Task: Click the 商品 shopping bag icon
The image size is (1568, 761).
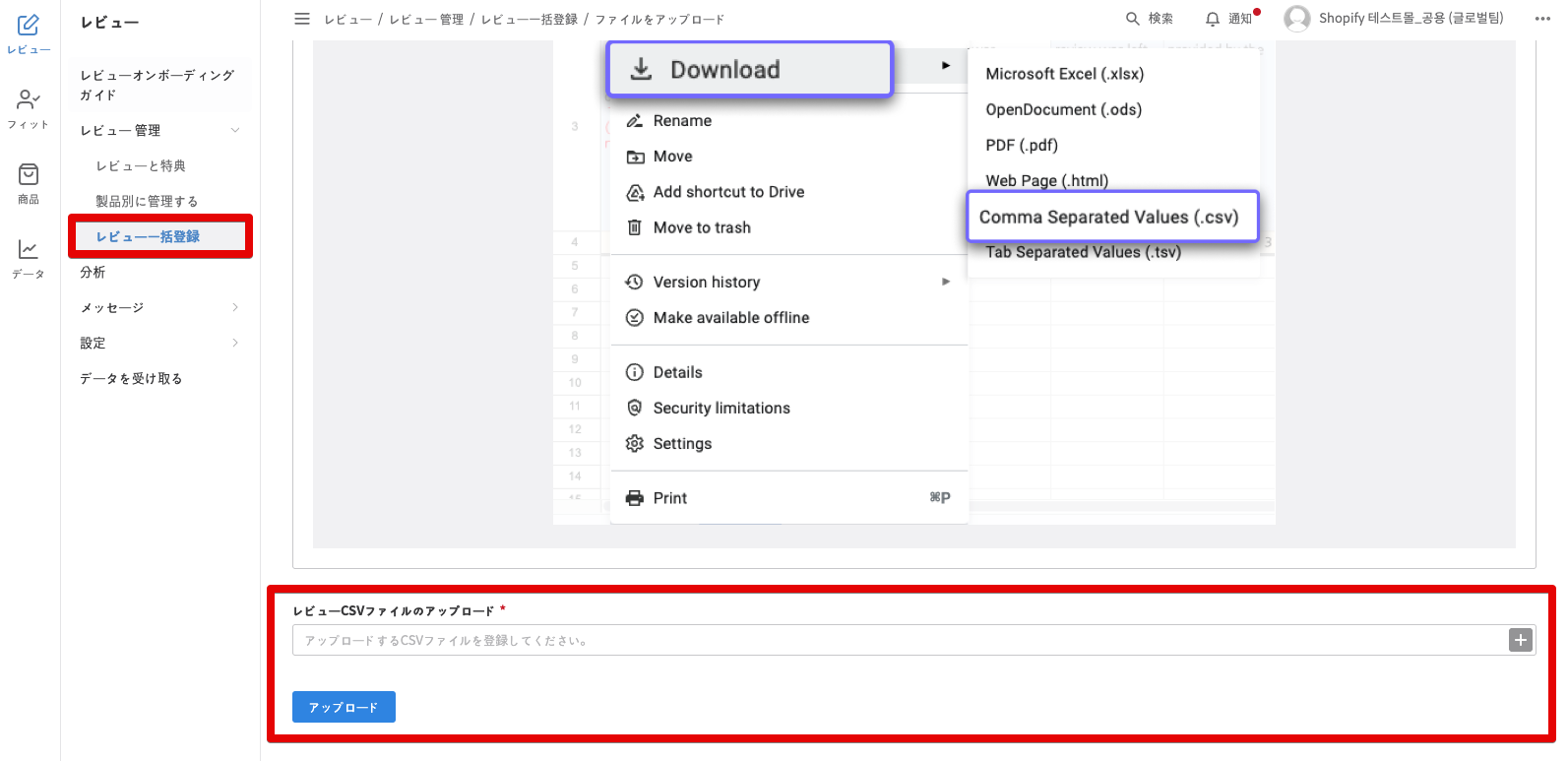Action: tap(29, 175)
